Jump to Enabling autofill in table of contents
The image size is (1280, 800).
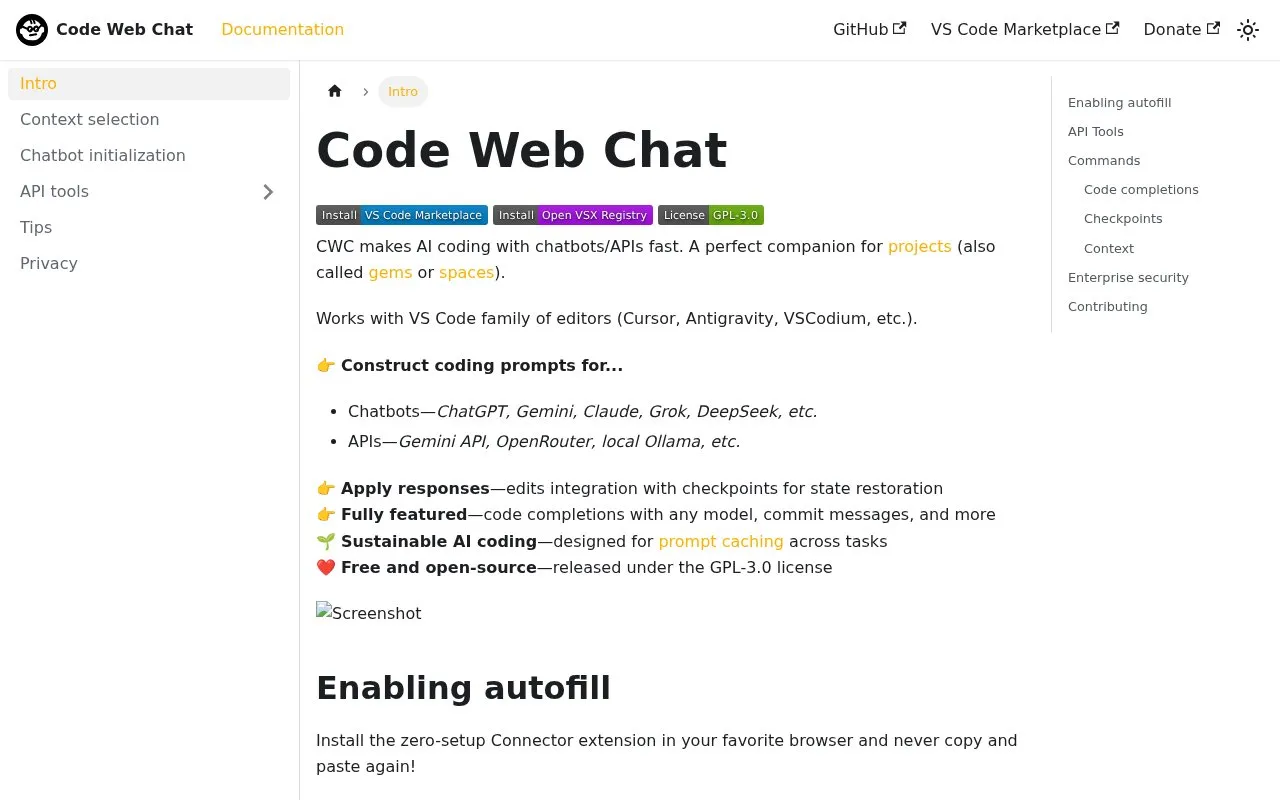coord(1119,103)
